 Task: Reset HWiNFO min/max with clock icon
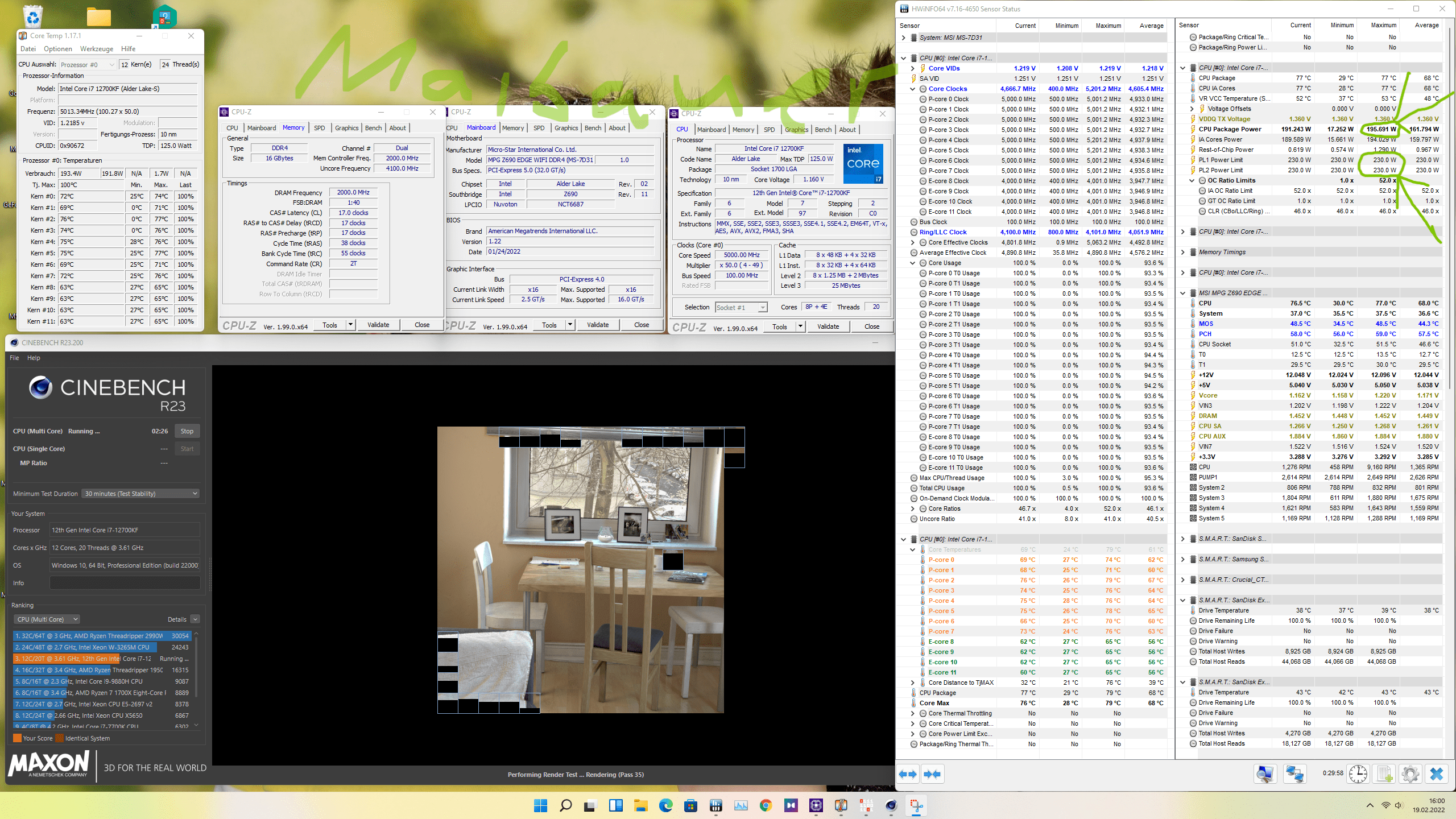(1358, 774)
